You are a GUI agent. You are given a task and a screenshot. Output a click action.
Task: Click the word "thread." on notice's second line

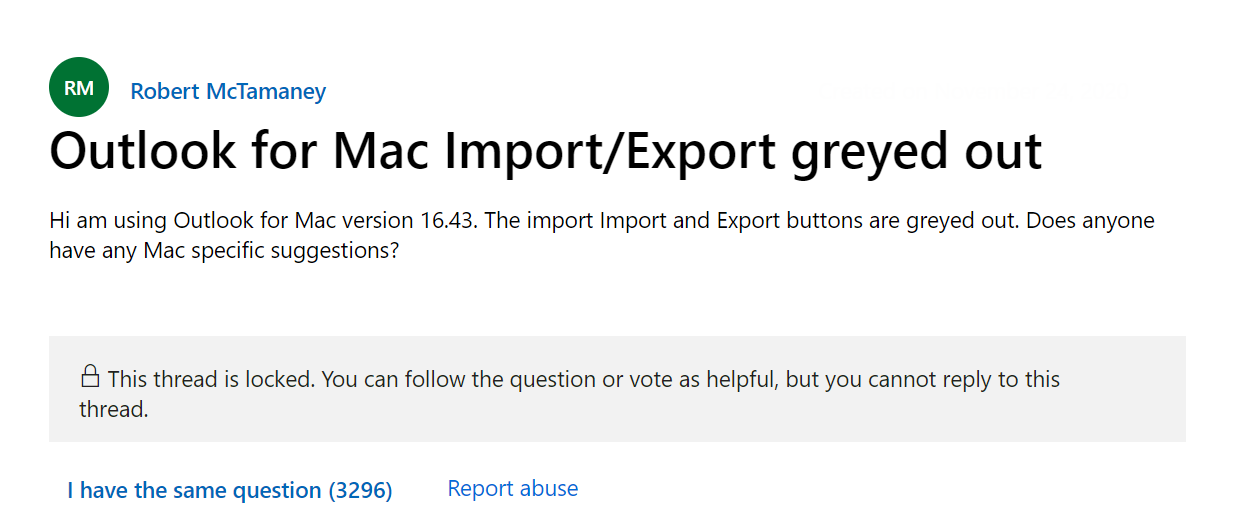pos(114,409)
